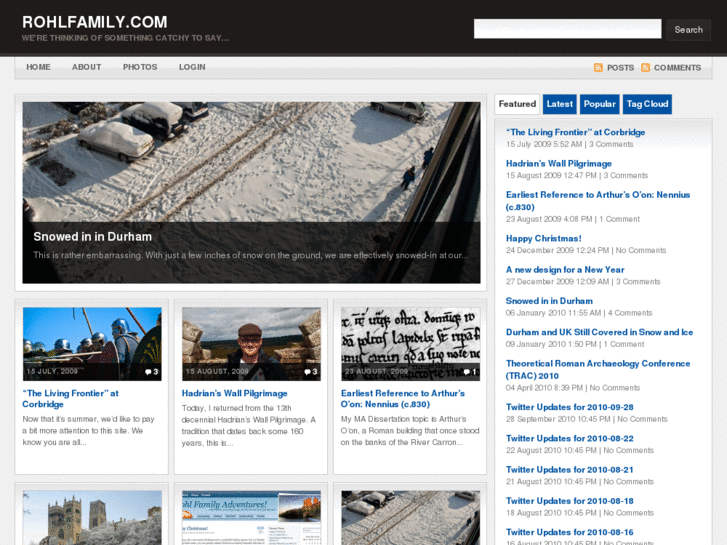This screenshot has height=545, width=727.
Task: Click the excerpt starting "Now that it's summer"
Action: (89, 430)
